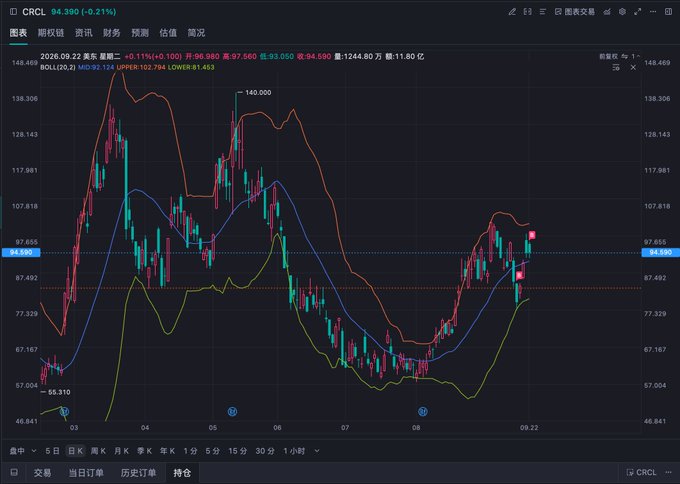Click the earnings marker near March
The height and width of the screenshot is (484, 680).
pyautogui.click(x=64, y=412)
